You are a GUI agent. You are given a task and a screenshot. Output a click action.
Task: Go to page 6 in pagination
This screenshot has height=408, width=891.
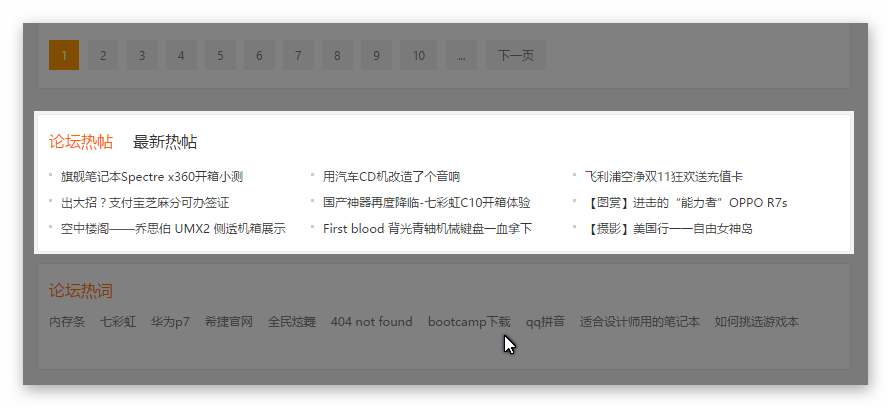(x=259, y=55)
